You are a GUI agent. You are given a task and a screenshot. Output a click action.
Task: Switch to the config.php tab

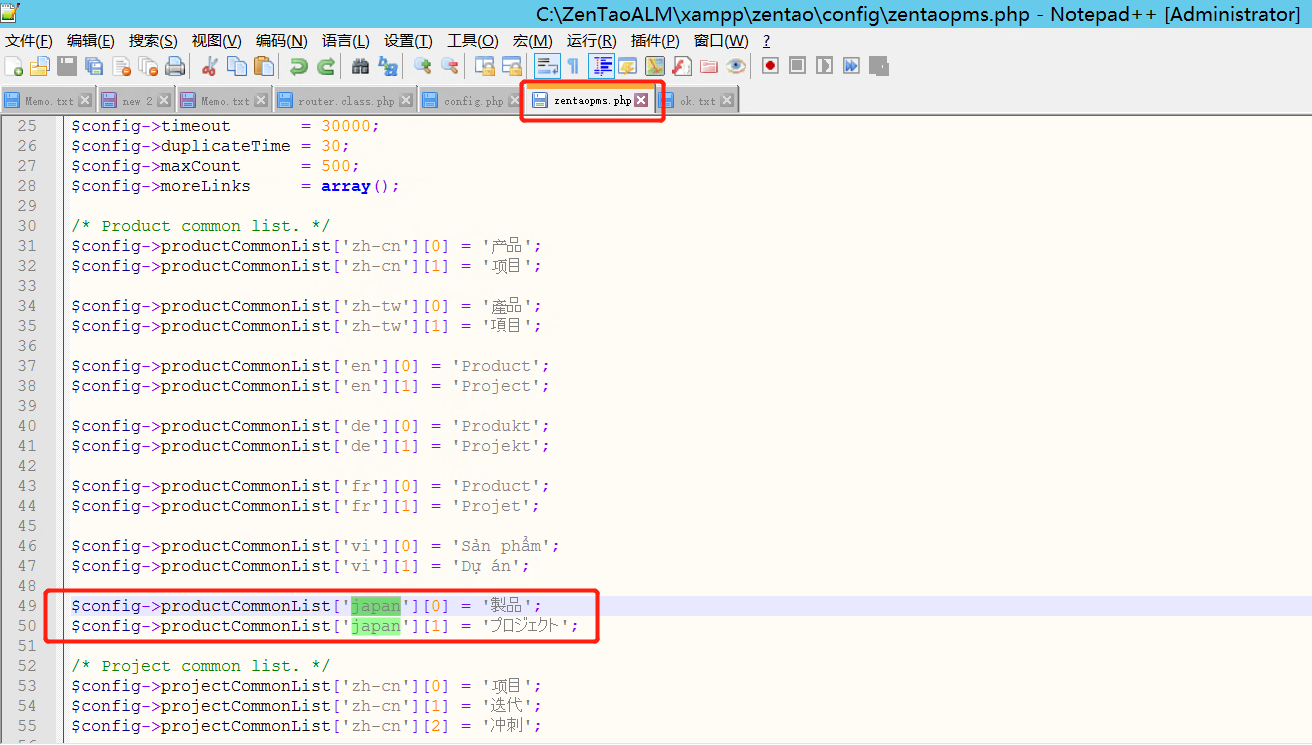tap(473, 101)
